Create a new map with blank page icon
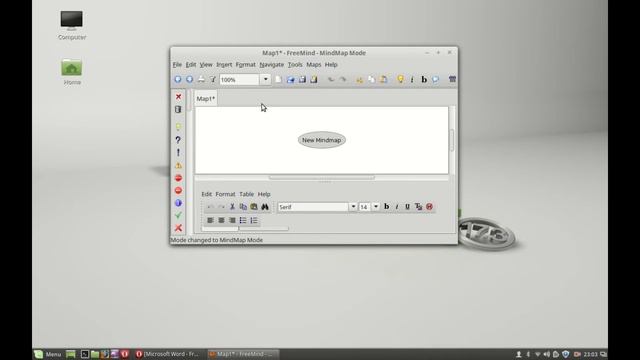The height and width of the screenshot is (360, 640). click(x=278, y=79)
